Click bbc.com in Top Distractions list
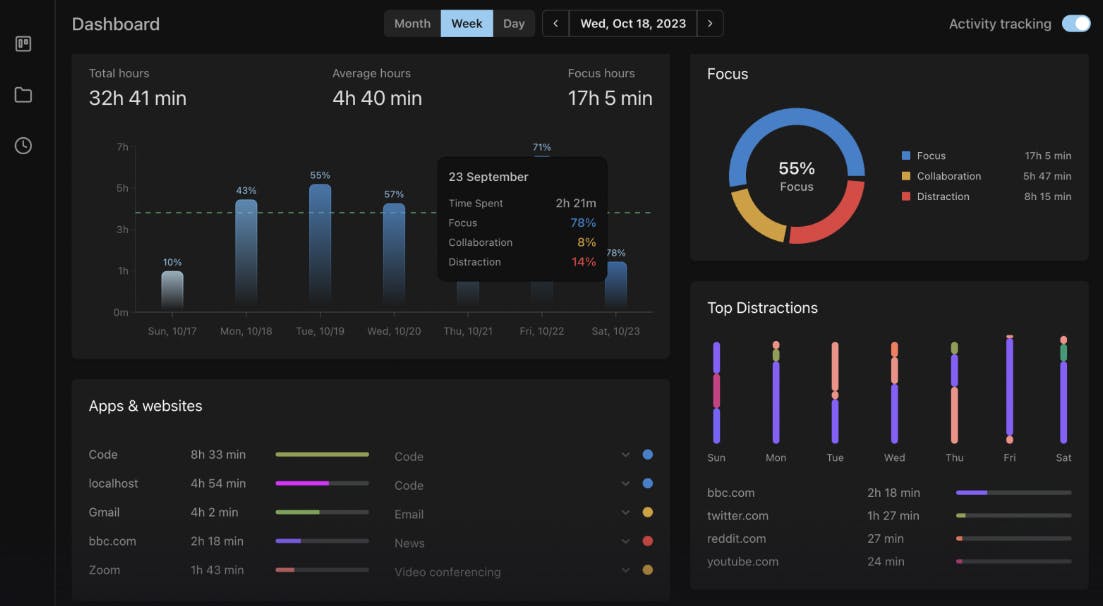The height and width of the screenshot is (606, 1103). pyautogui.click(x=731, y=493)
